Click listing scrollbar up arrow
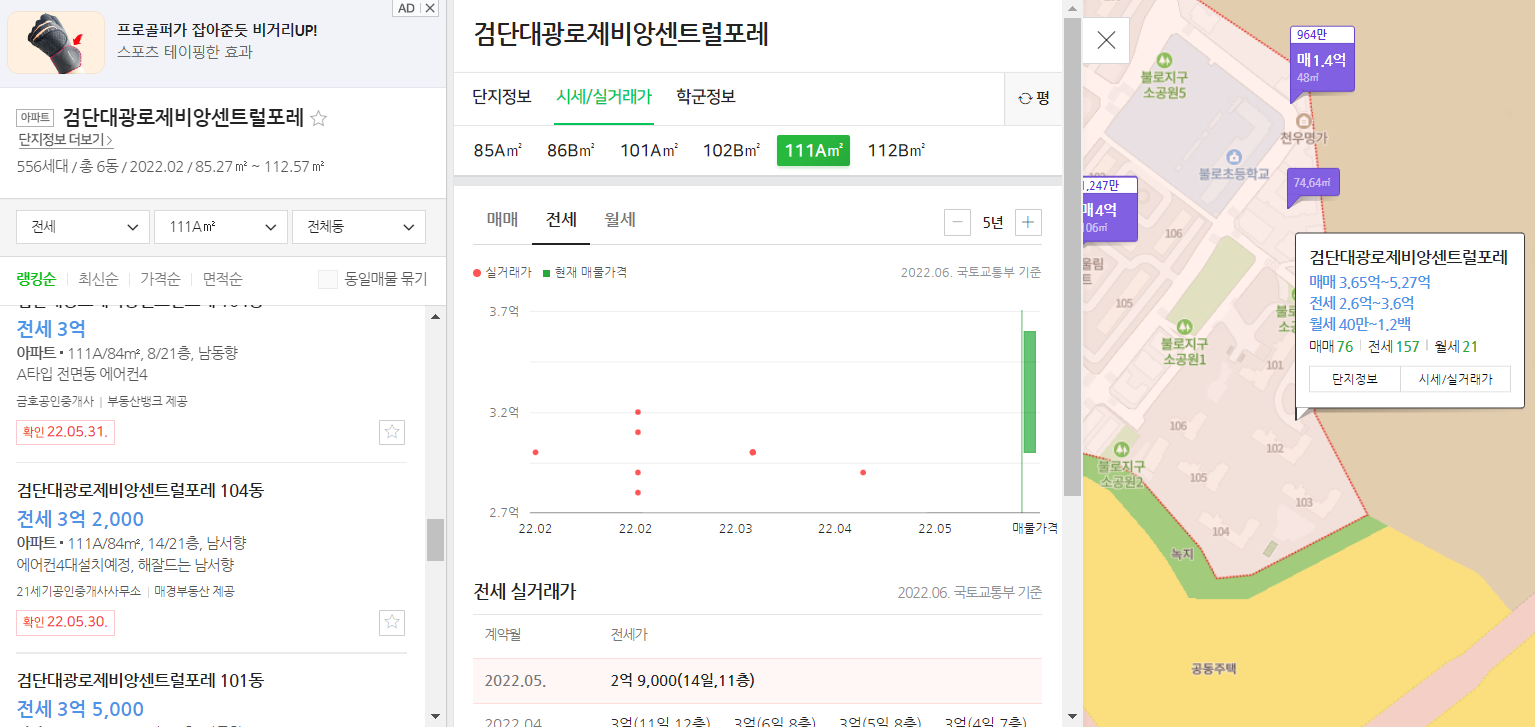Image resolution: width=1535 pixels, height=727 pixels. pos(435,316)
